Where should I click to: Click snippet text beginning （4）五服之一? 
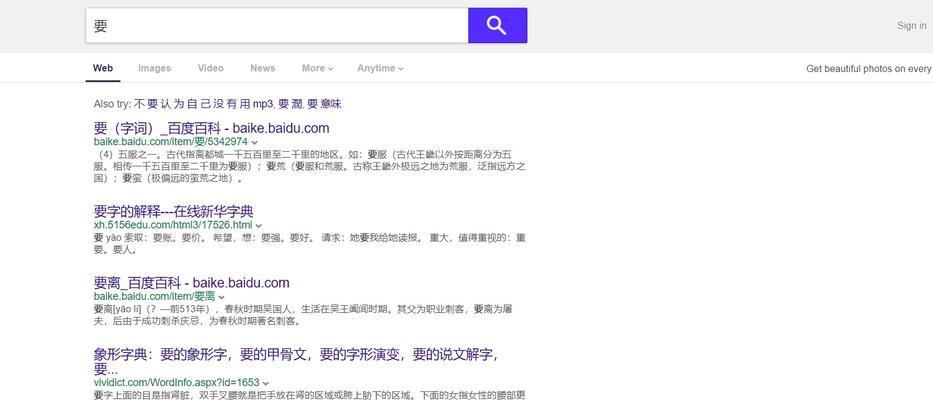[x=309, y=166]
